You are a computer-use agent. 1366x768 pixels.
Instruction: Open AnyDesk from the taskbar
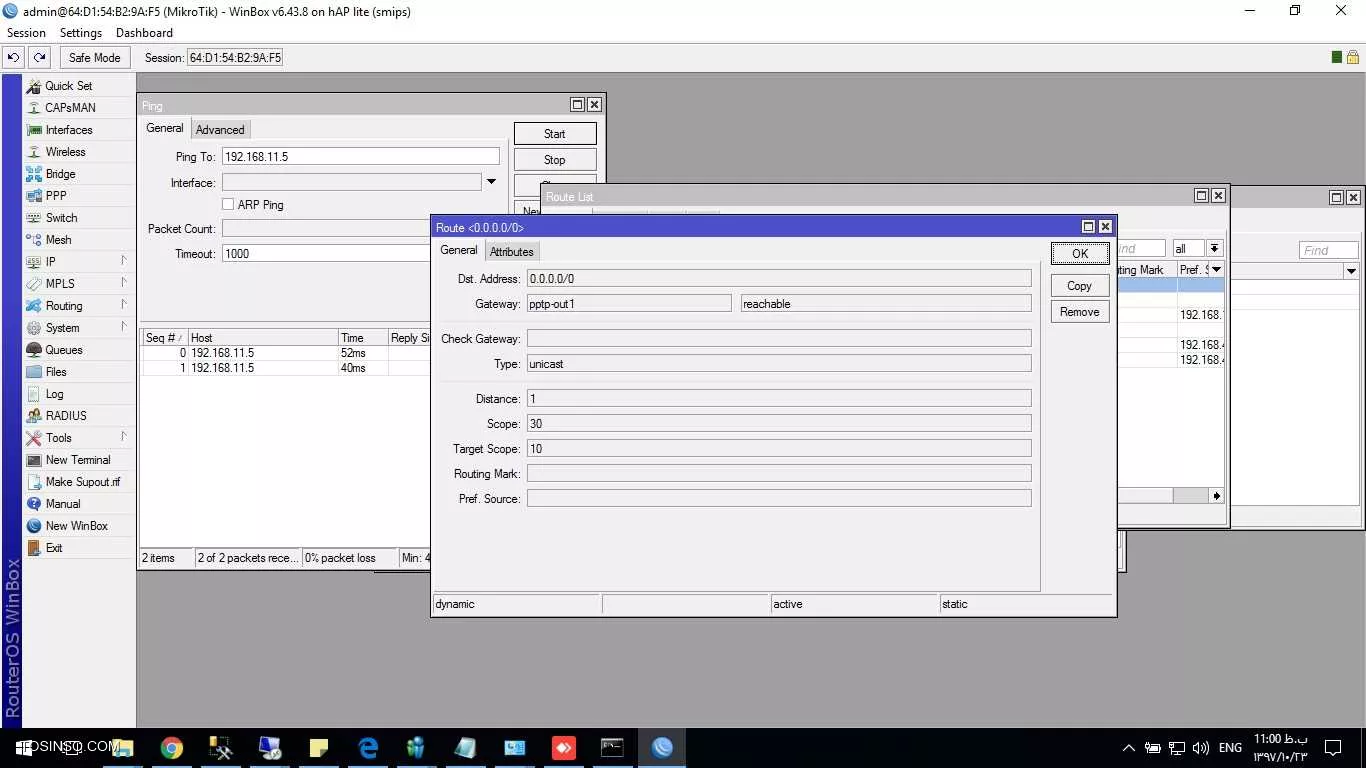click(564, 747)
